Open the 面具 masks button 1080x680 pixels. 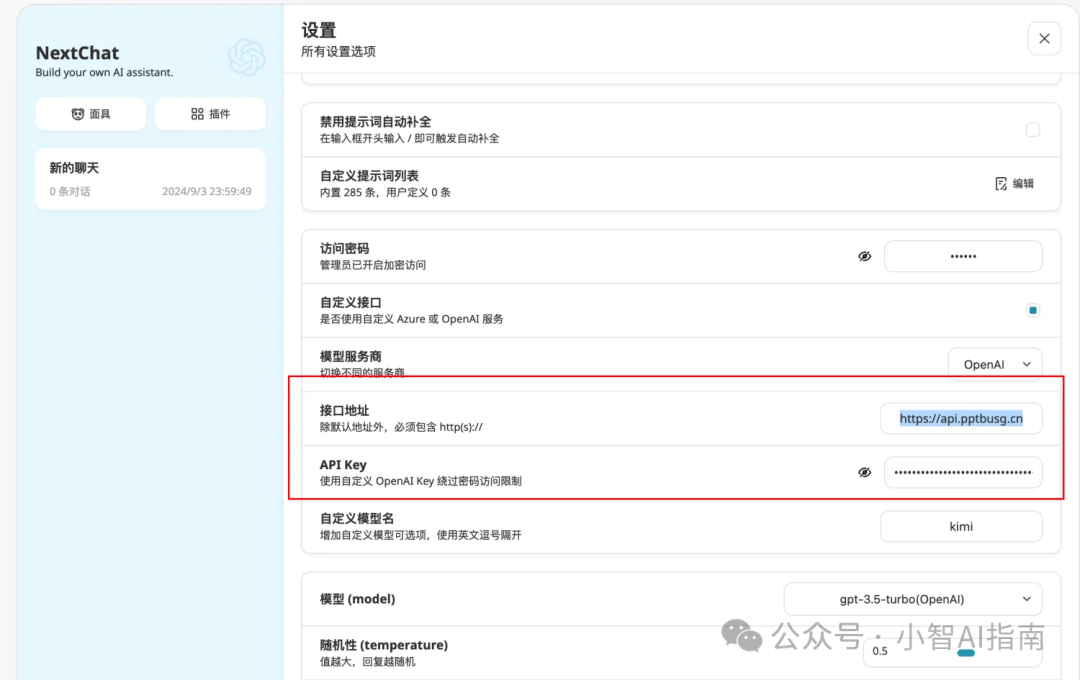[91, 114]
